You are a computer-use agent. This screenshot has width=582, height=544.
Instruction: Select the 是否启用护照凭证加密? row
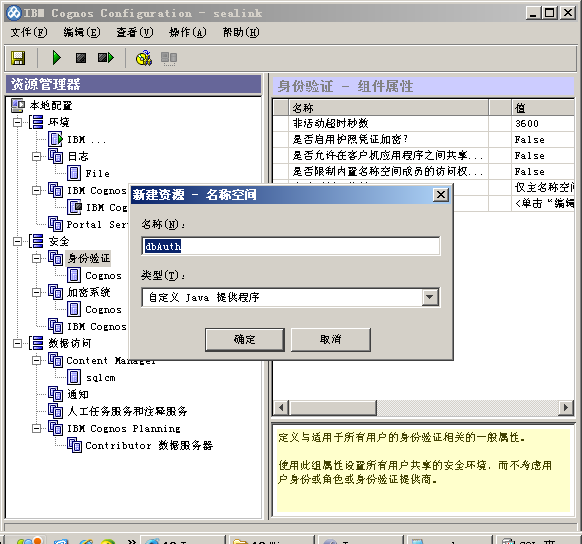tap(424, 140)
